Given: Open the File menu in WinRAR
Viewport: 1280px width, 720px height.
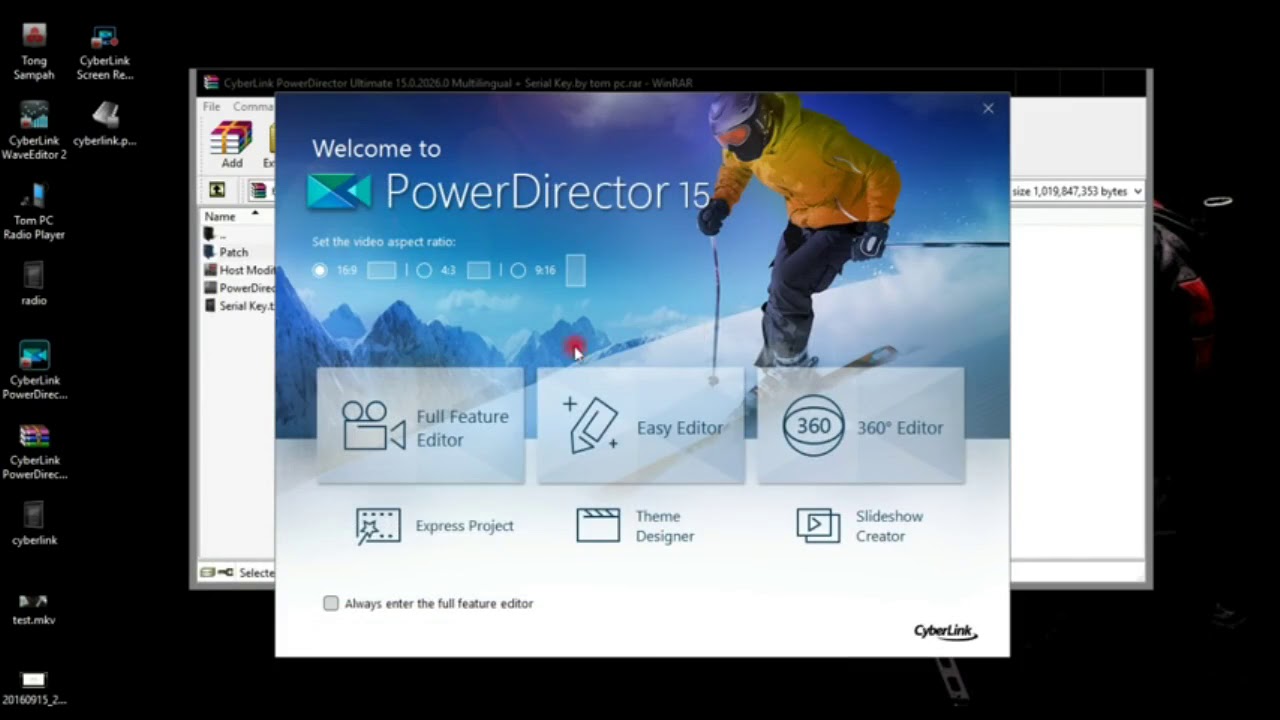Looking at the screenshot, I should [x=211, y=106].
